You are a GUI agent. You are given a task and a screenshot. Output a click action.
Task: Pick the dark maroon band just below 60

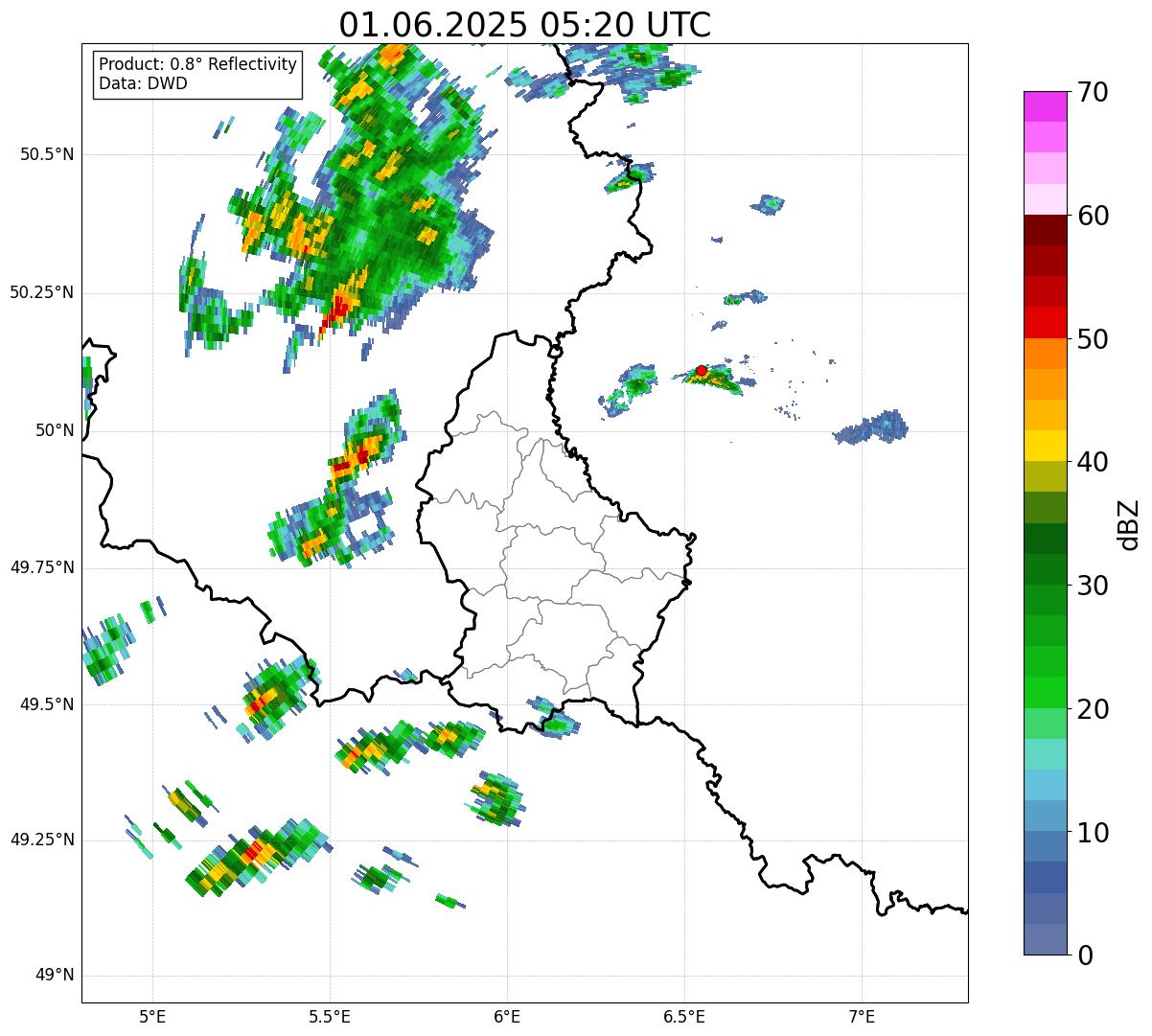[x=1045, y=230]
